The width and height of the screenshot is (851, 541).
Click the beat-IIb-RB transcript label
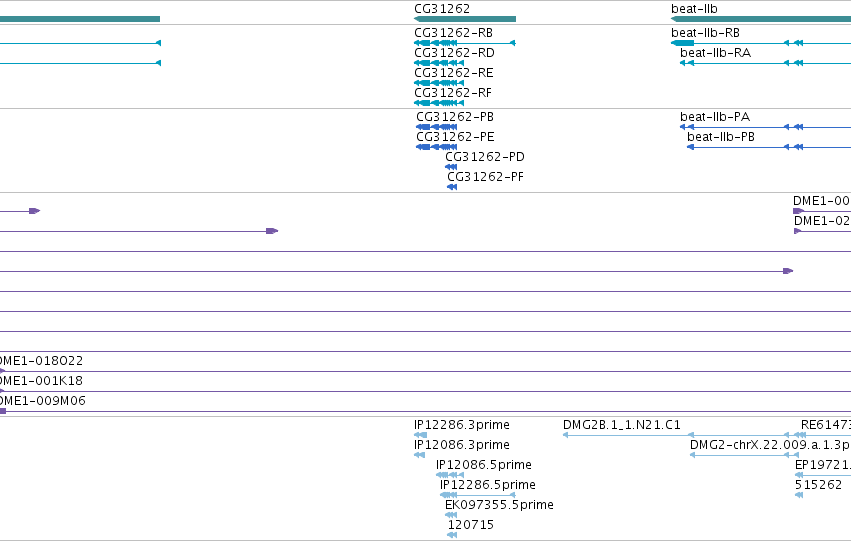tap(705, 33)
